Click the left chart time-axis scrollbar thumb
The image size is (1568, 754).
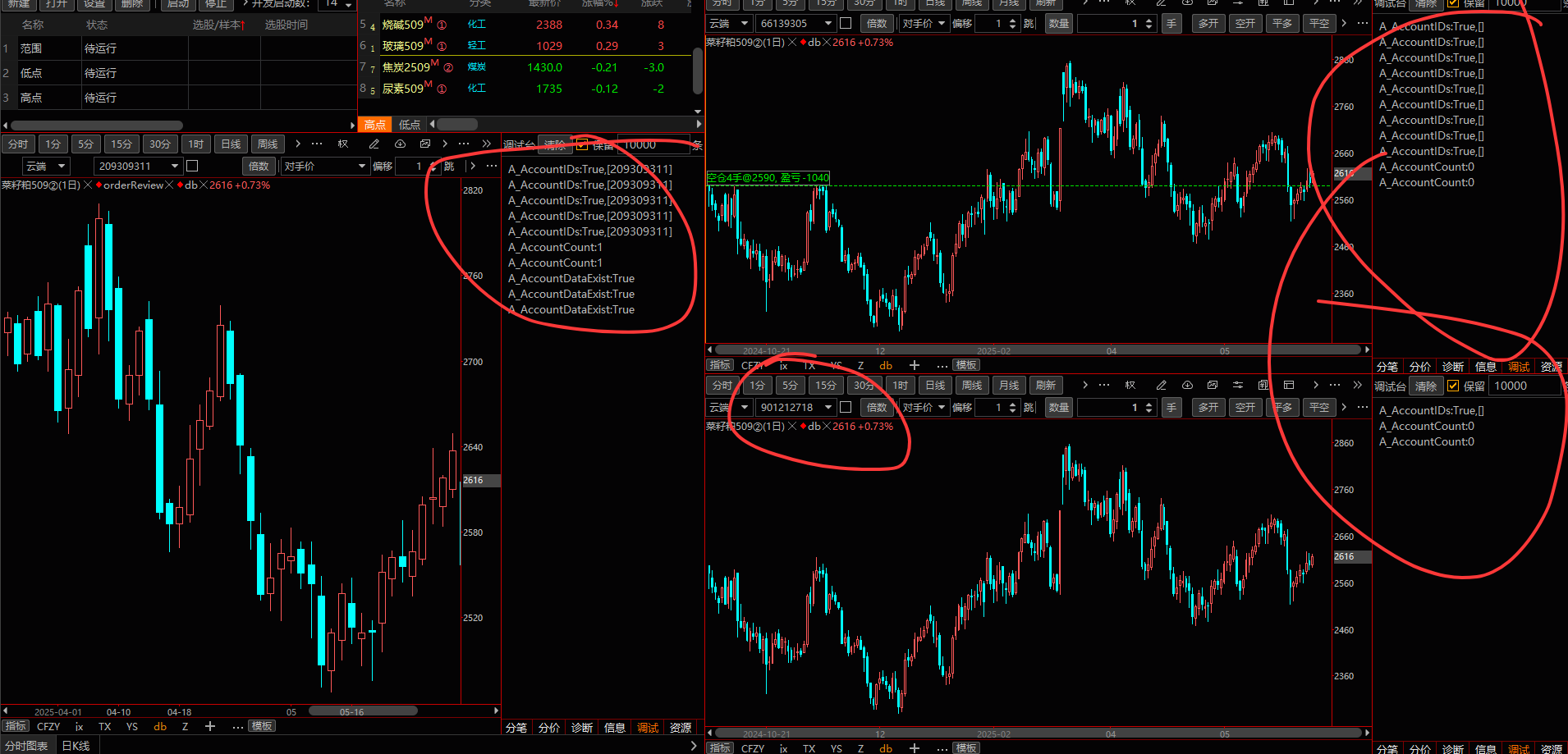362,711
